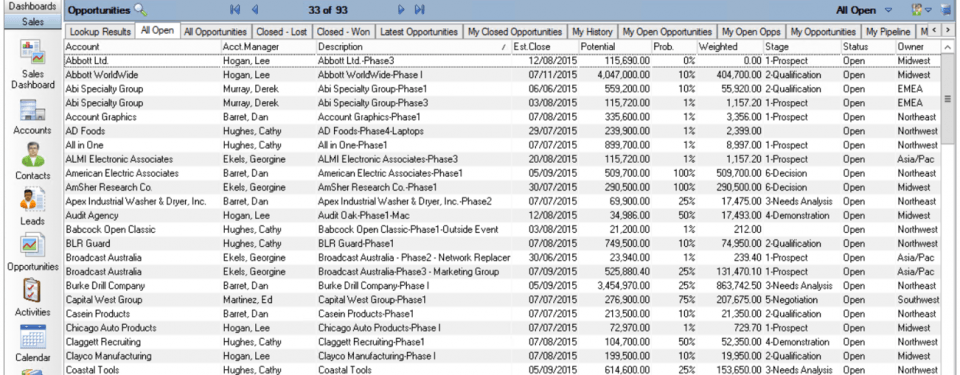Switch to the Latest Opportunities tab

(419, 32)
